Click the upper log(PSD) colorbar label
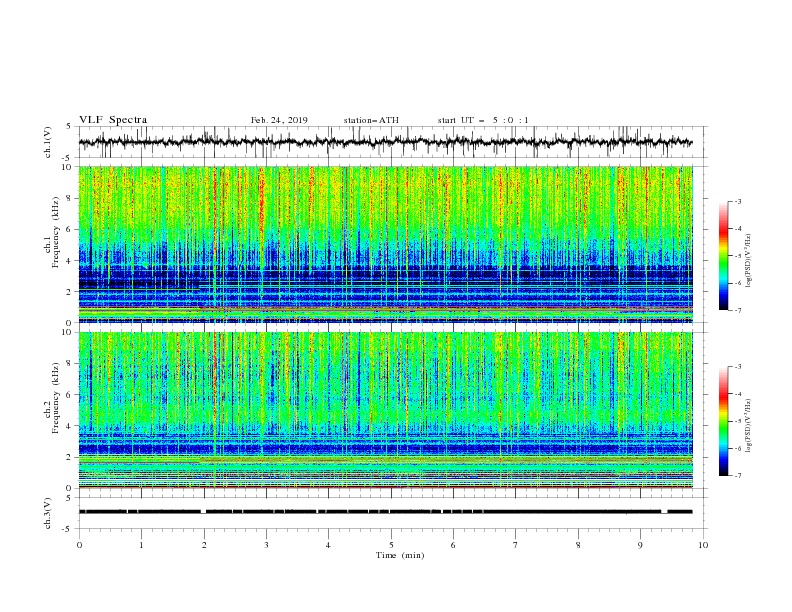792x612 pixels. coord(748,261)
